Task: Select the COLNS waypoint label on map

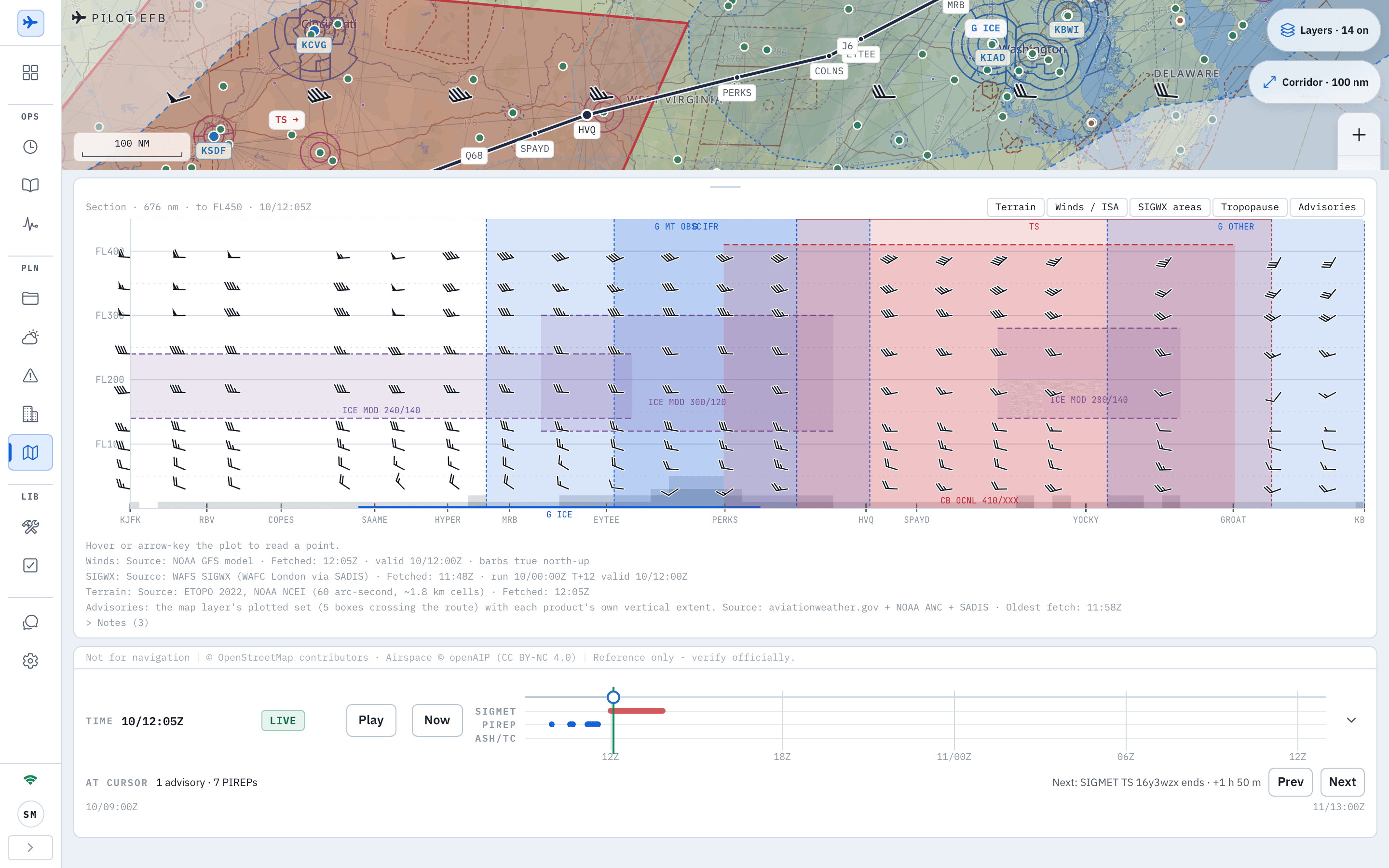Action: [829, 71]
